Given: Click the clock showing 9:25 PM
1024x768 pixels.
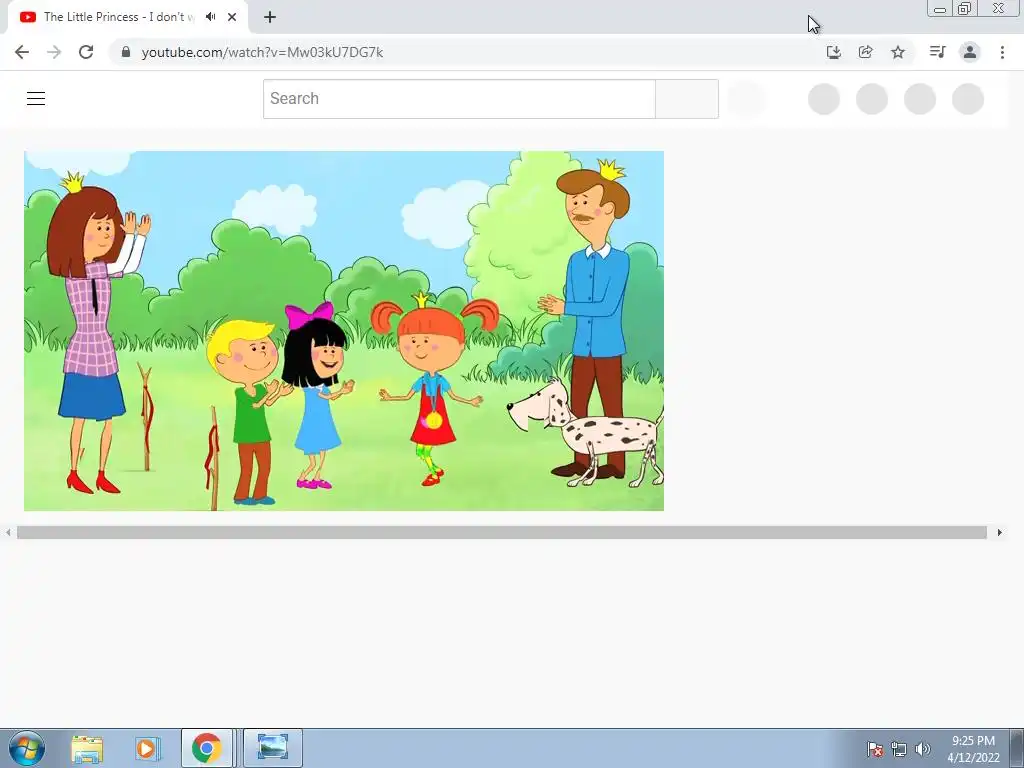Looking at the screenshot, I should click(973, 749).
